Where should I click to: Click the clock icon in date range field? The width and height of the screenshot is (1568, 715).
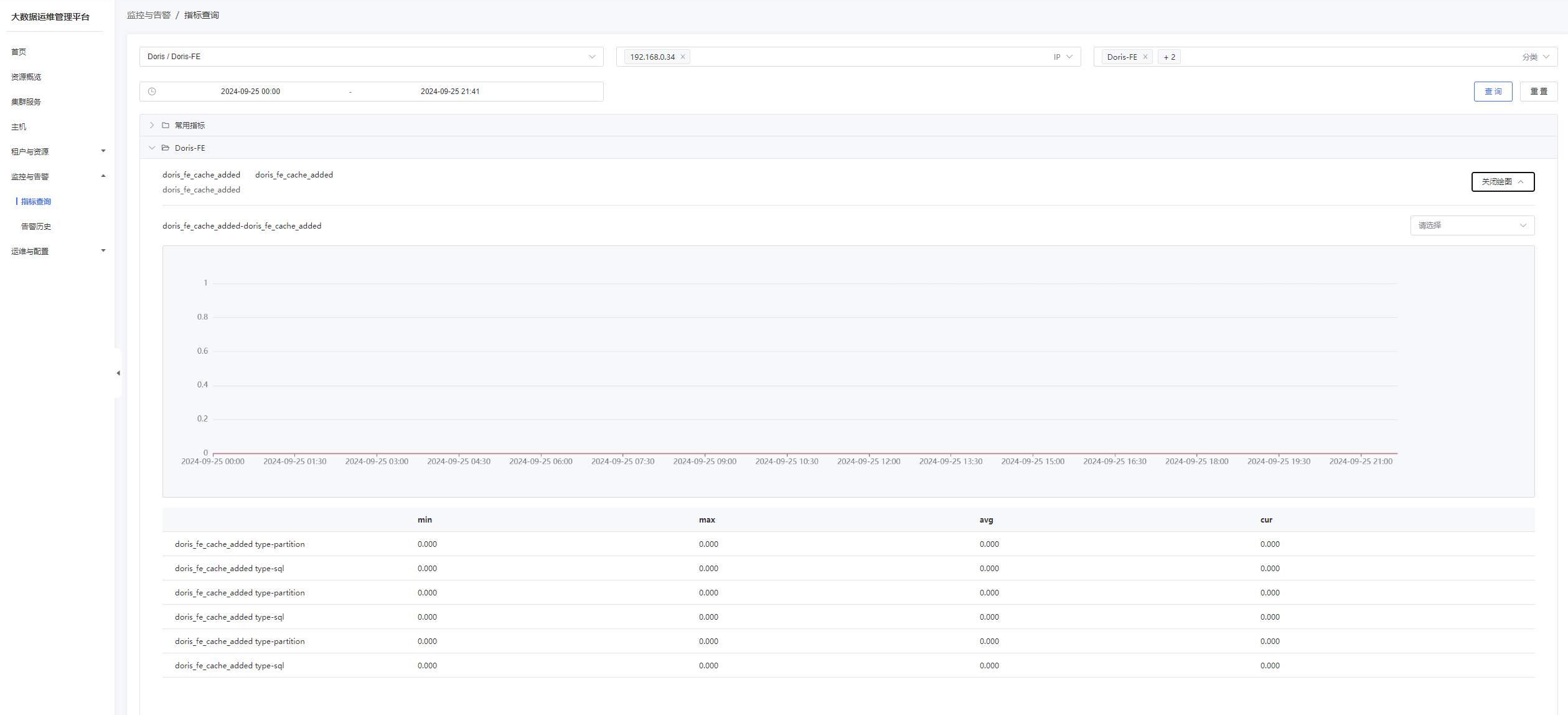click(x=152, y=92)
